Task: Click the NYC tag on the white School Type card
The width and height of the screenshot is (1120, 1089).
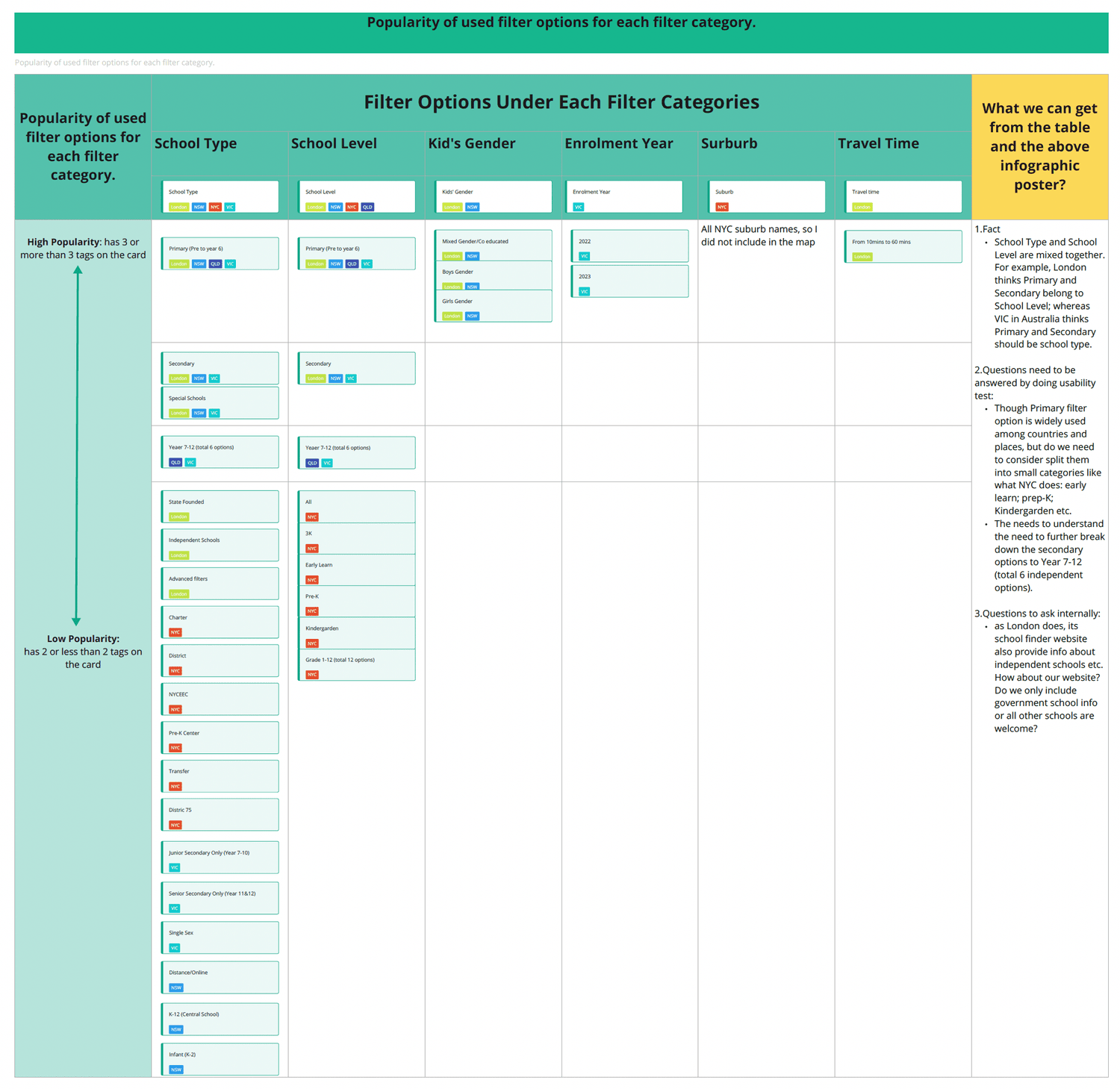Action: (215, 207)
